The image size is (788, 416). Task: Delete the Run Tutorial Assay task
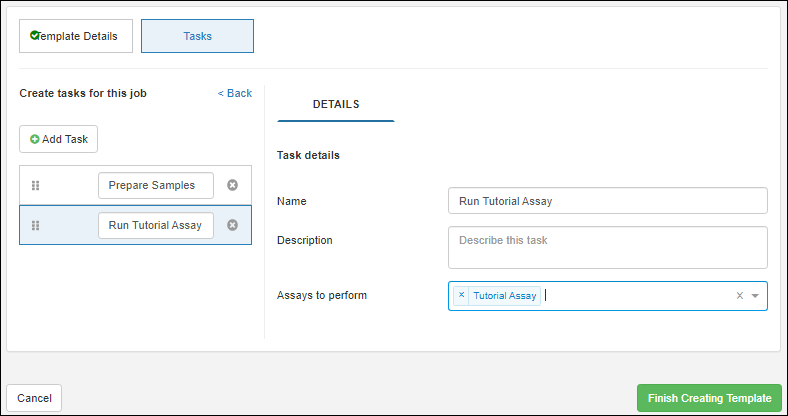point(232,225)
